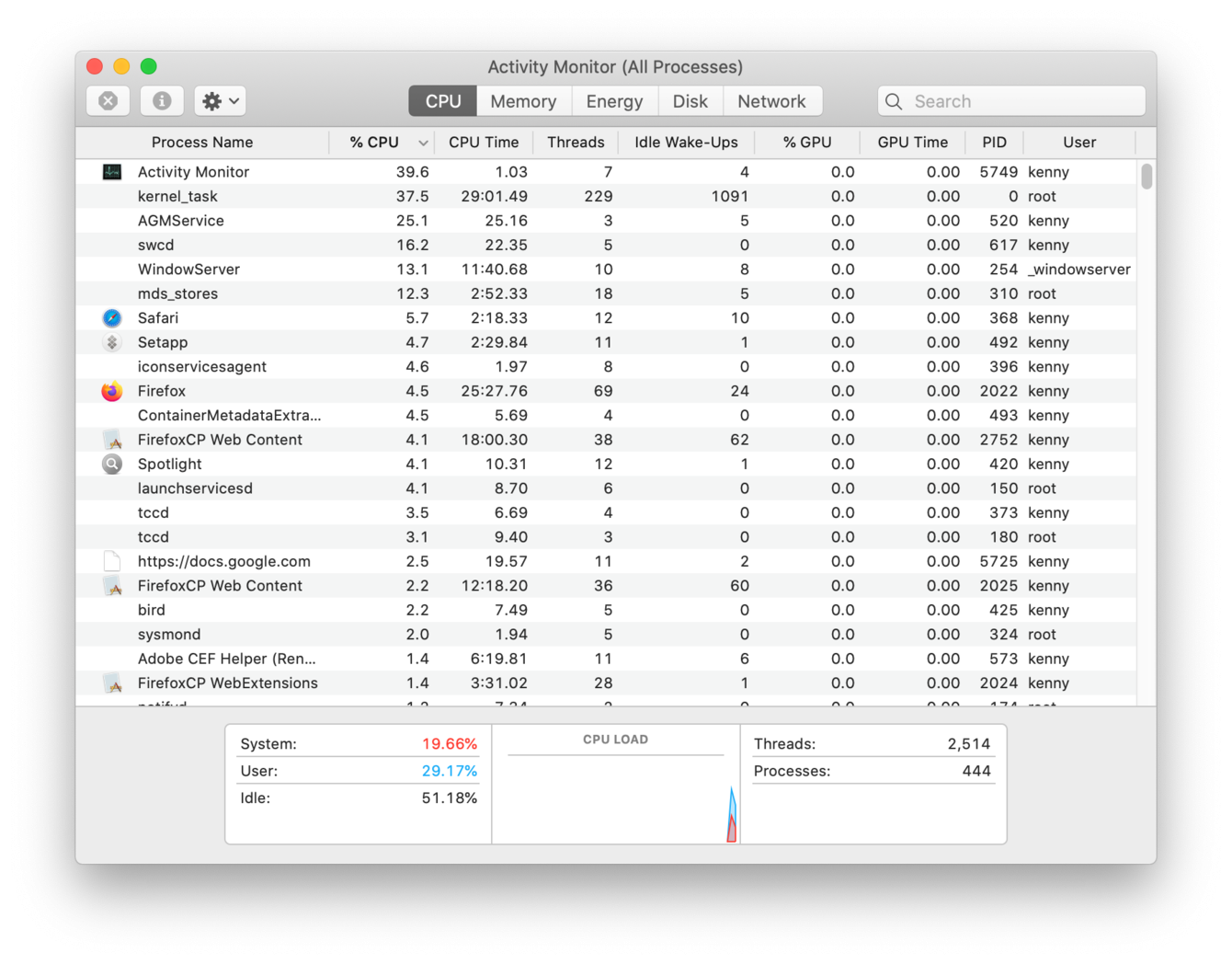
Task: Click the System 19.66% value
Action: 450,743
